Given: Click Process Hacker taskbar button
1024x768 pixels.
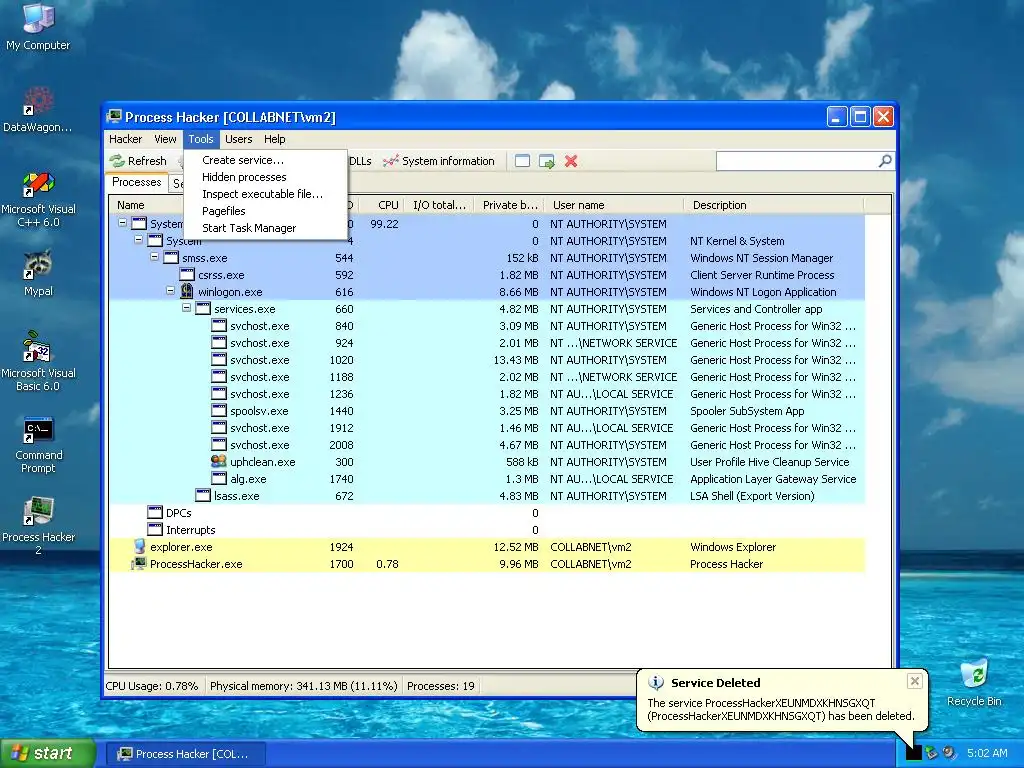Looking at the screenshot, I should (x=185, y=754).
